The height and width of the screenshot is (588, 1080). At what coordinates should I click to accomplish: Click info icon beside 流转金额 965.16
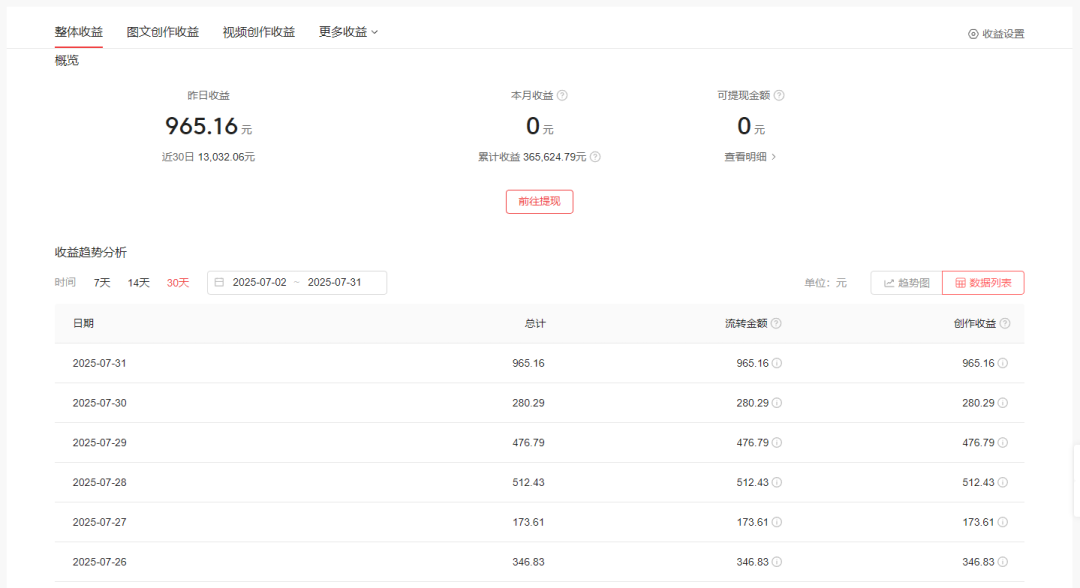(x=777, y=364)
